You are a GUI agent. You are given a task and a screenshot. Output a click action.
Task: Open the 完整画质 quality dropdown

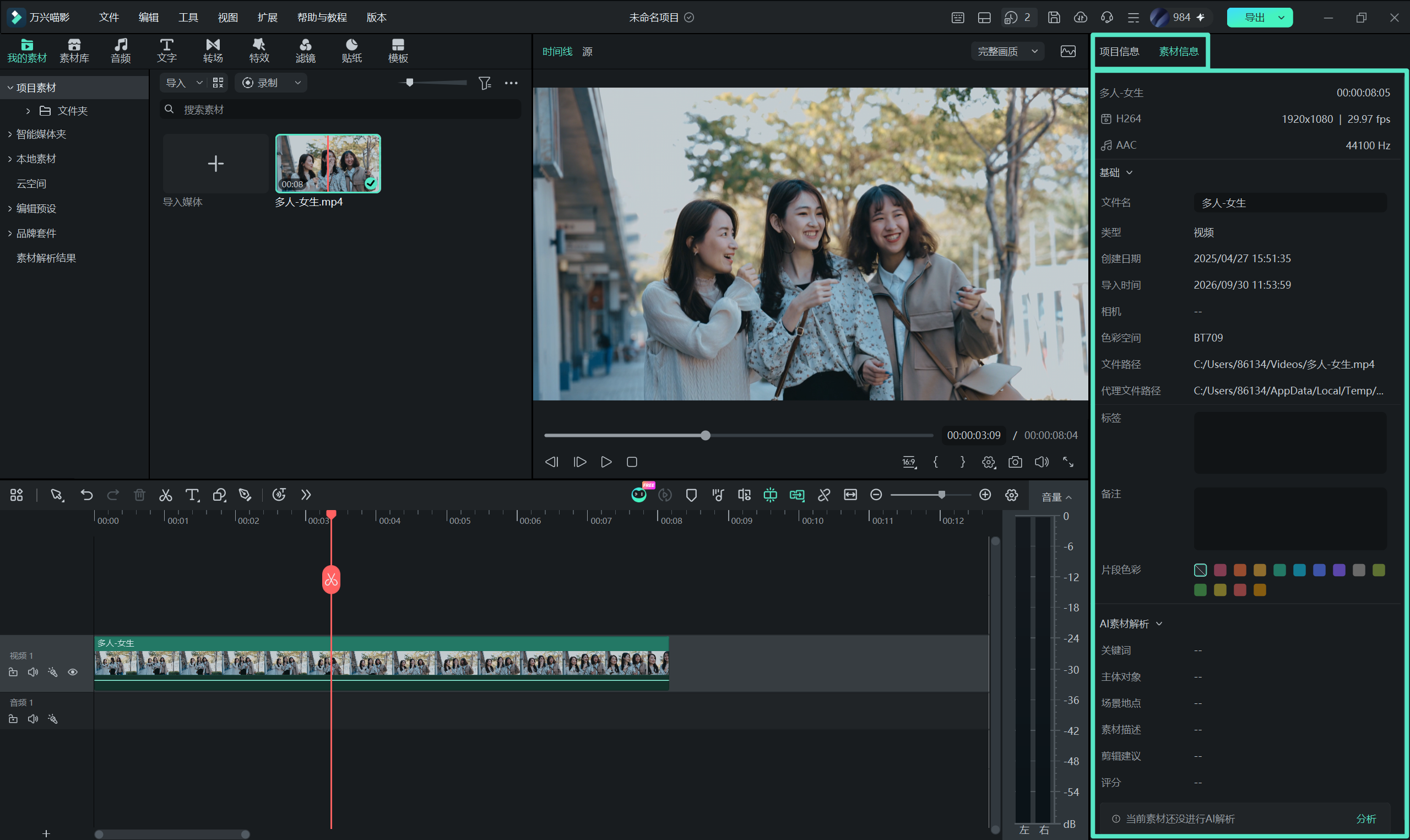tap(1008, 52)
